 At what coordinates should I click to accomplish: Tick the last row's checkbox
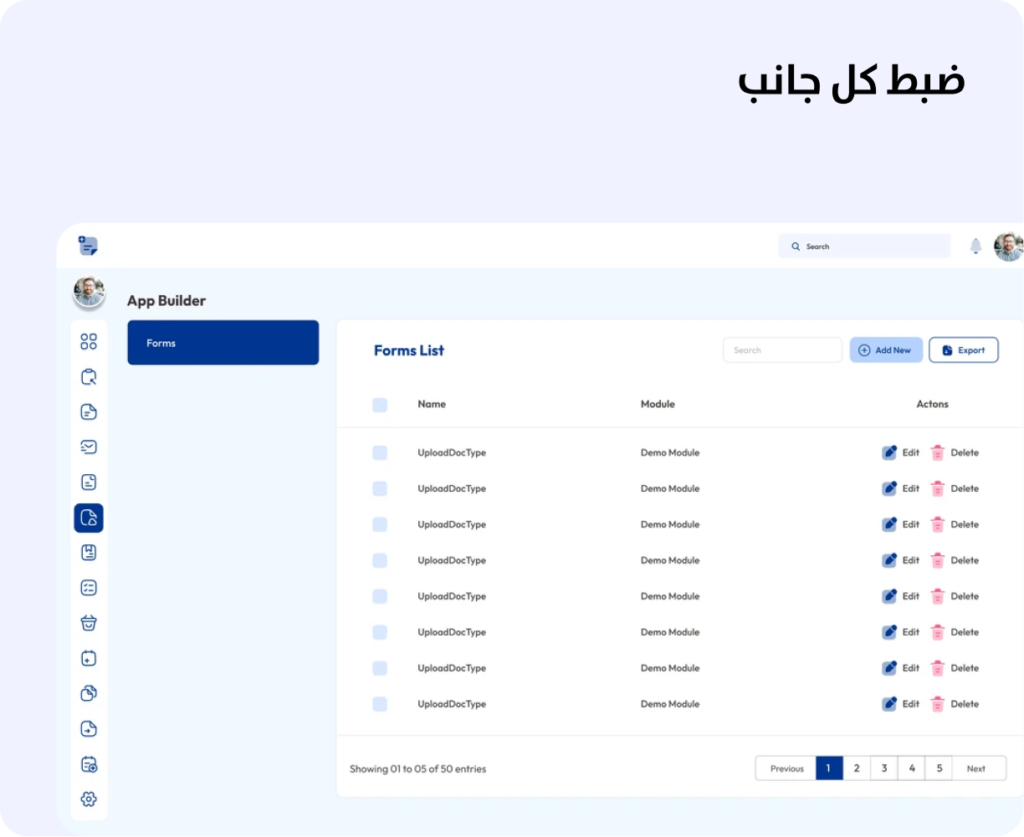(x=380, y=704)
